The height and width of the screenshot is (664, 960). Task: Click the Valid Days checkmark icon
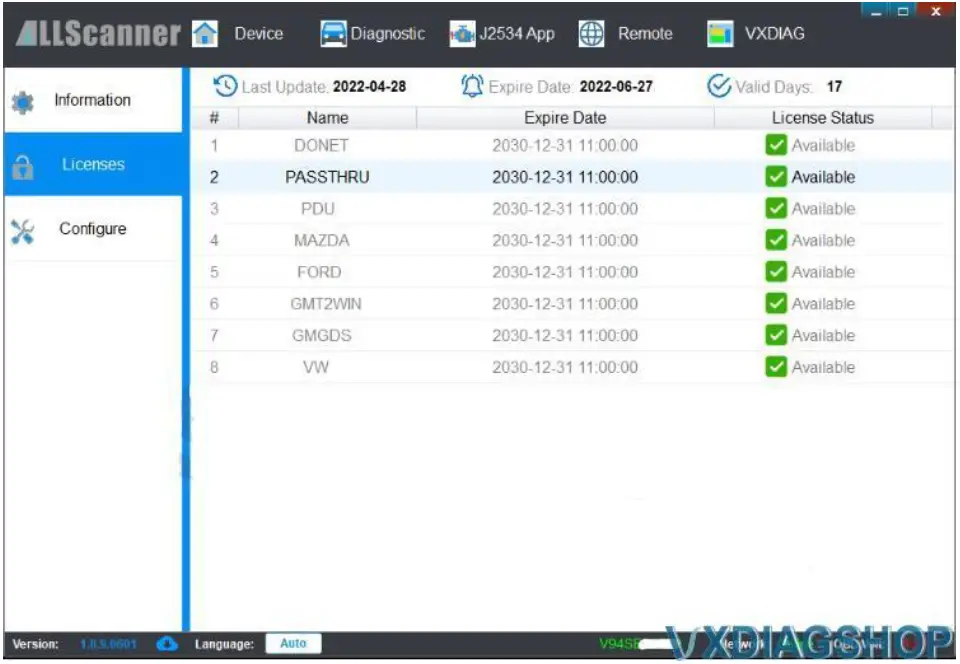tap(718, 86)
